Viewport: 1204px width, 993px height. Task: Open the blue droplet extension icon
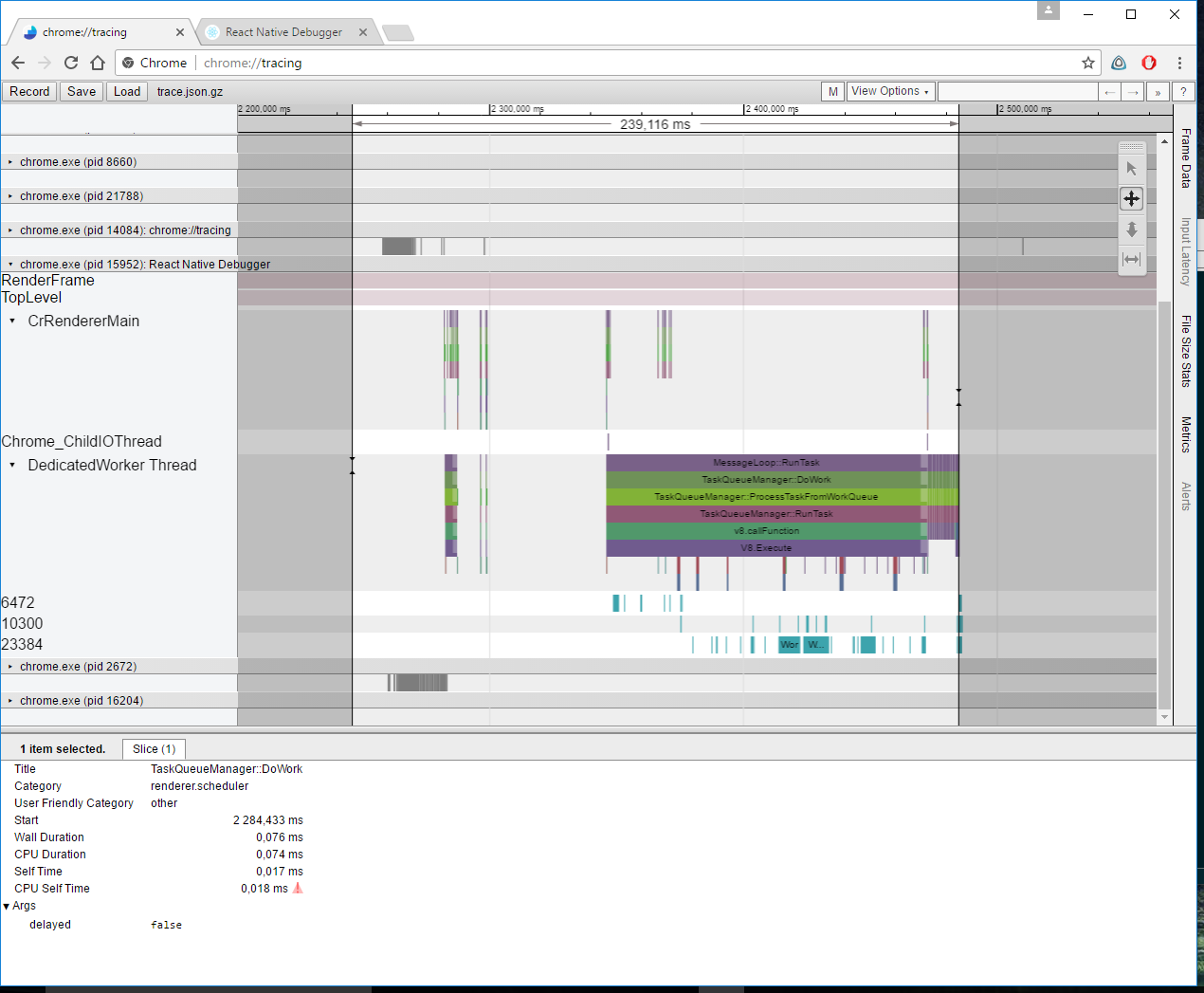point(1119,63)
